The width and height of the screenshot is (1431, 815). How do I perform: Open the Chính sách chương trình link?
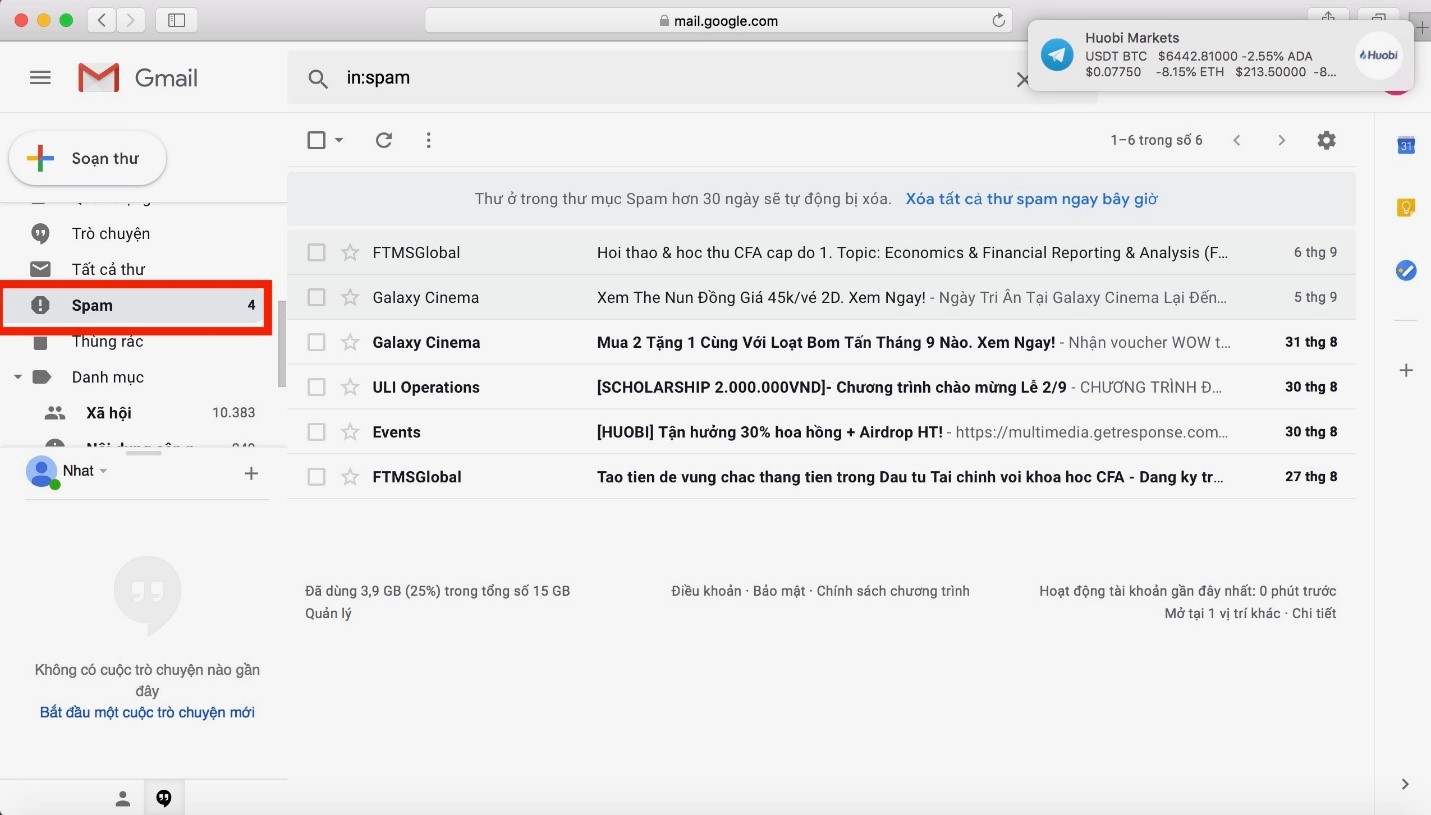pyautogui.click(x=893, y=591)
